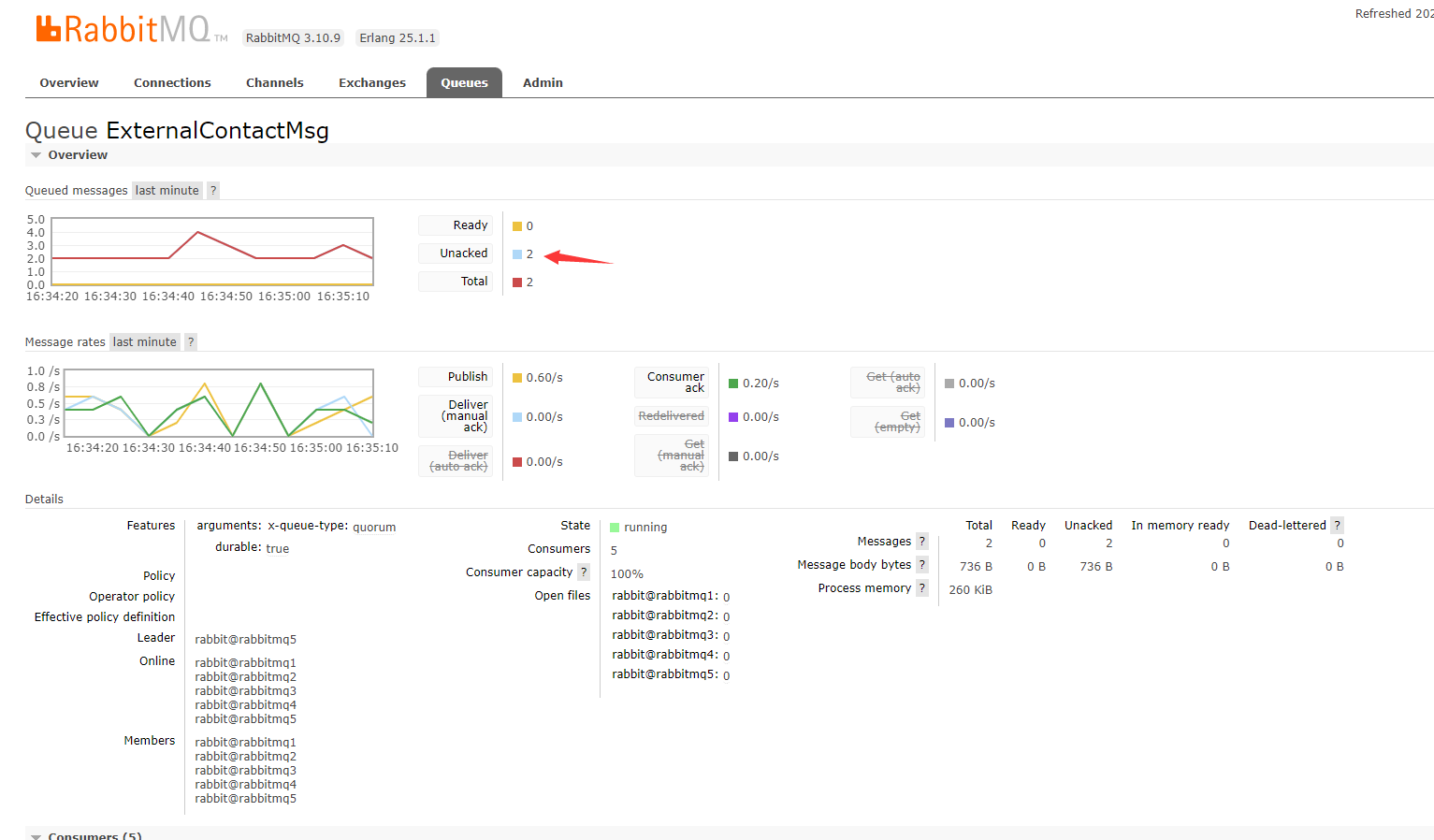Open the Admin tab
The image size is (1434, 840).
(543, 82)
